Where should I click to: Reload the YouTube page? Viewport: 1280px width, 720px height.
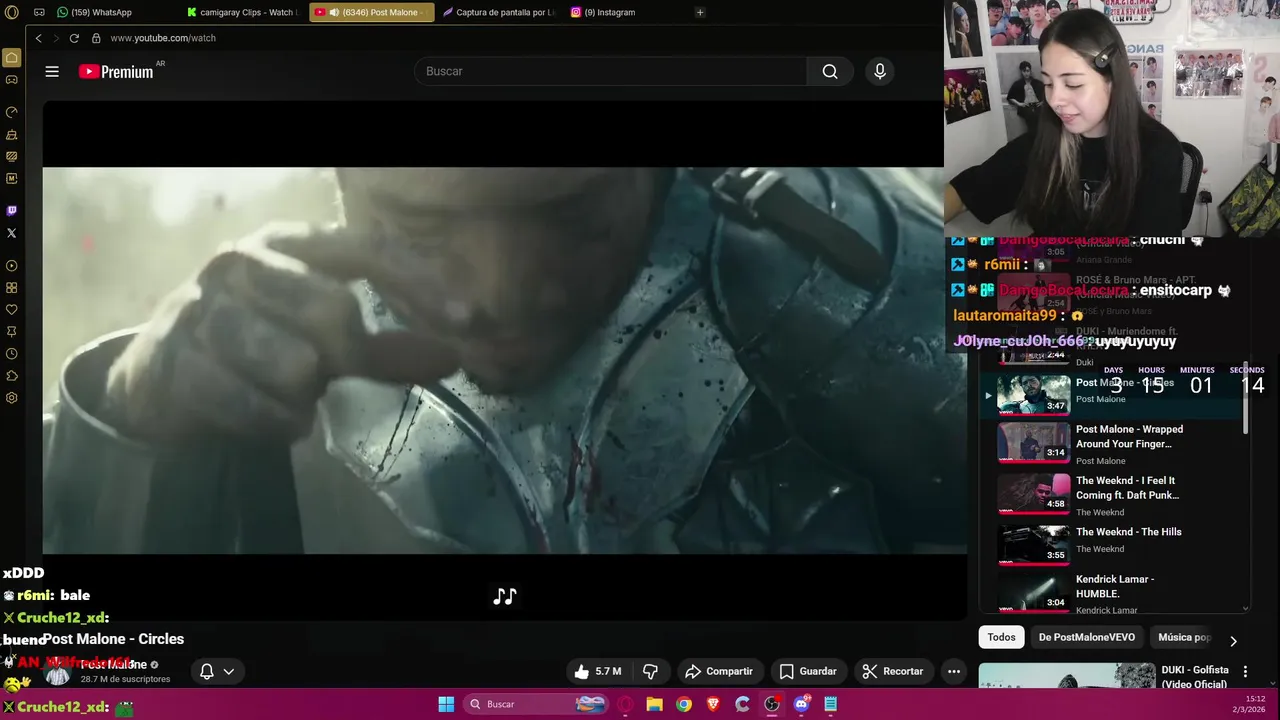point(74,38)
